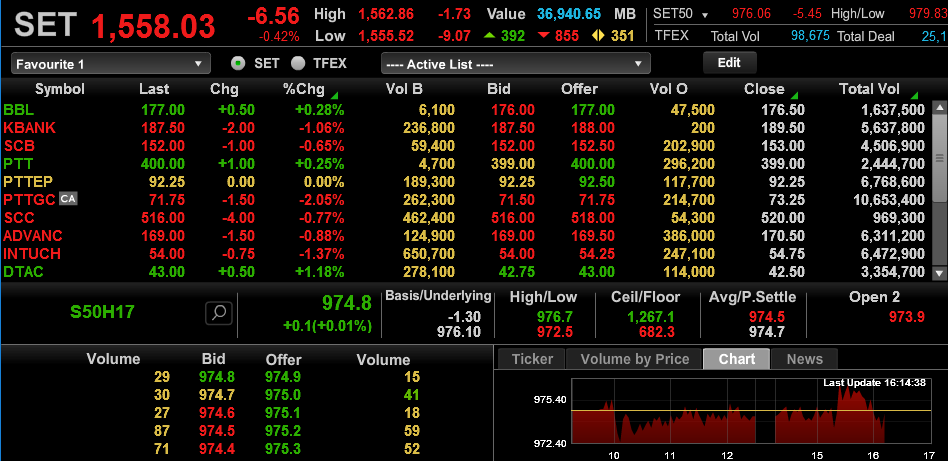948x461 pixels.
Task: Switch to the Ticker tab
Action: pos(532,359)
